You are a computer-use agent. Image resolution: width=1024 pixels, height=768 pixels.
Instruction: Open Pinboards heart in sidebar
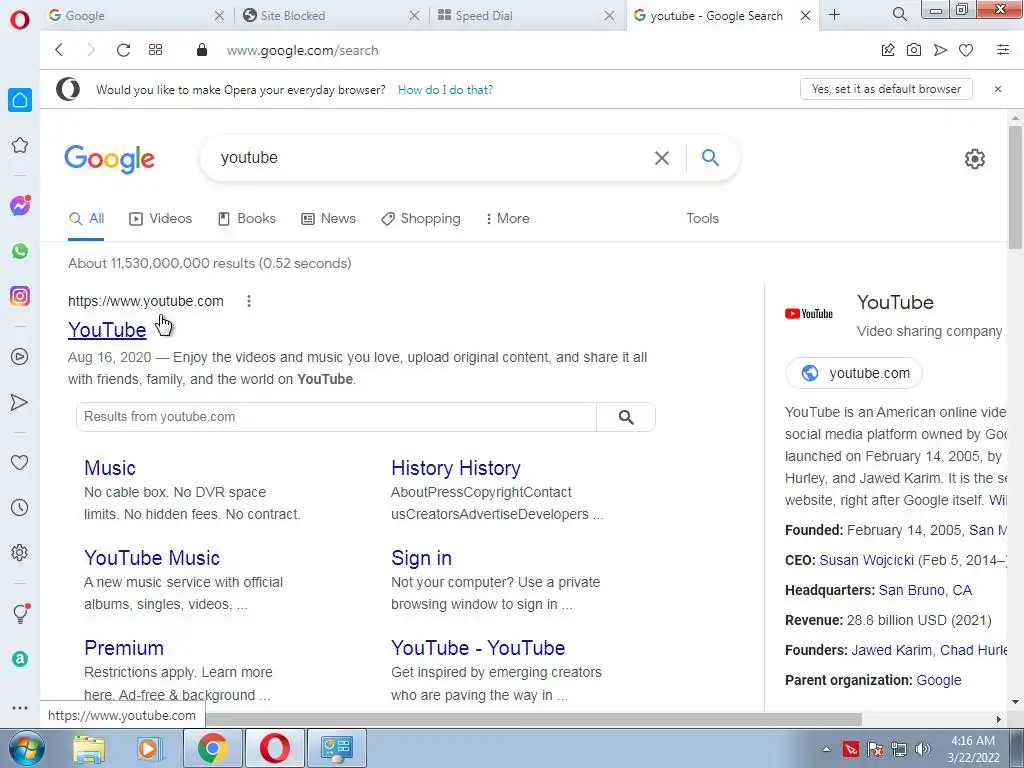coord(20,462)
